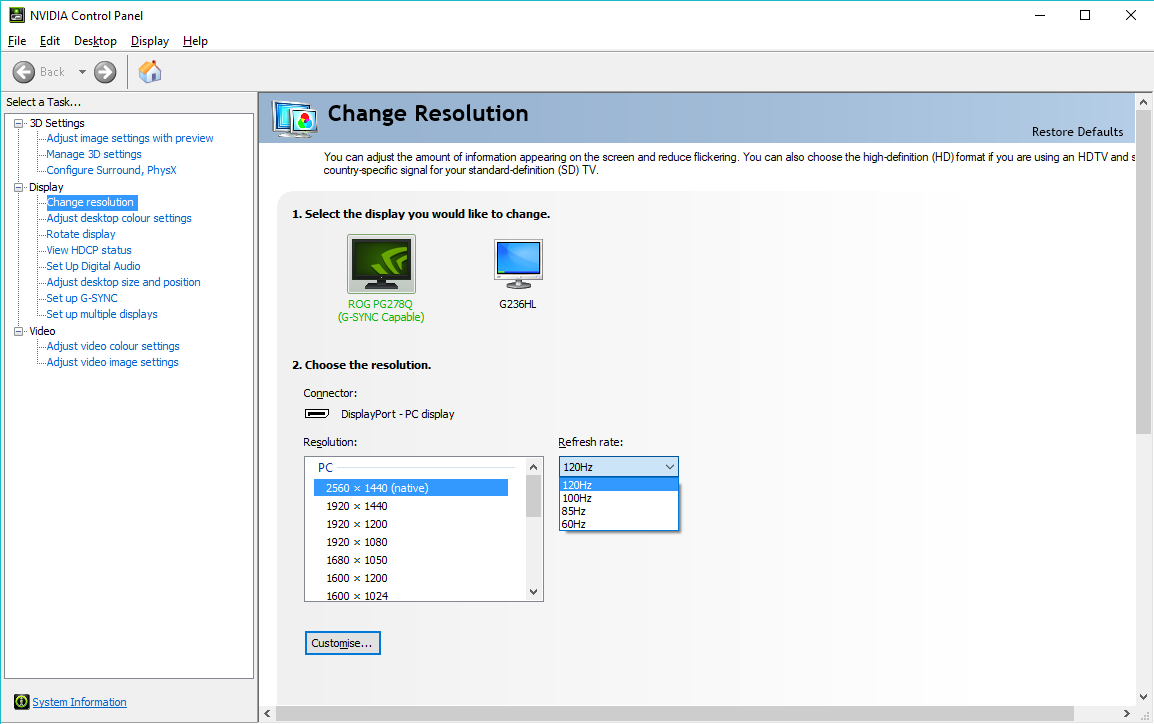Select Change resolution in task tree

click(x=91, y=202)
